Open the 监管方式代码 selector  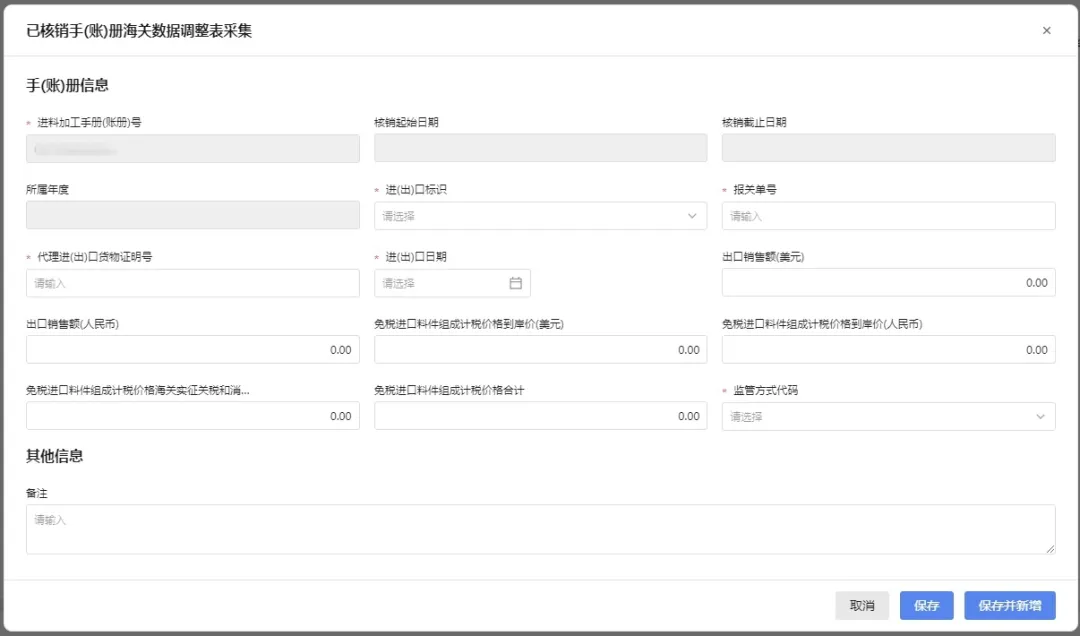(888, 416)
